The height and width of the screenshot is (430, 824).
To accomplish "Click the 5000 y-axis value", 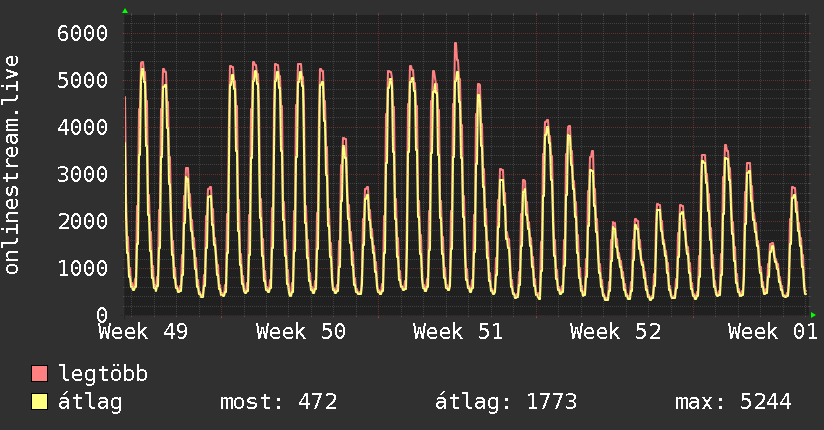I will pos(83,80).
